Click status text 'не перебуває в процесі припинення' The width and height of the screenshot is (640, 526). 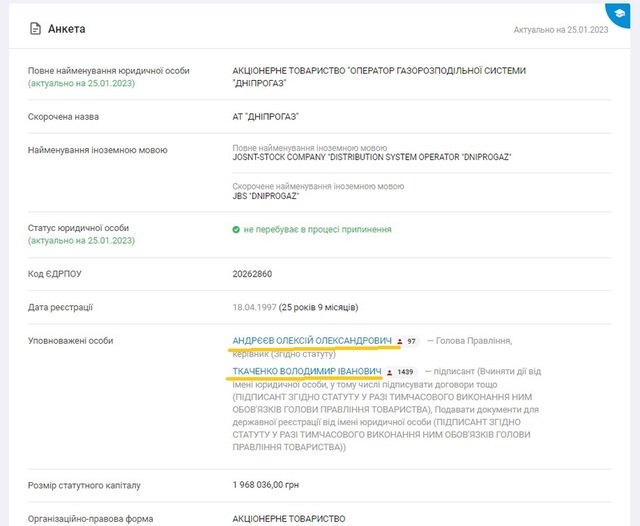317,229
